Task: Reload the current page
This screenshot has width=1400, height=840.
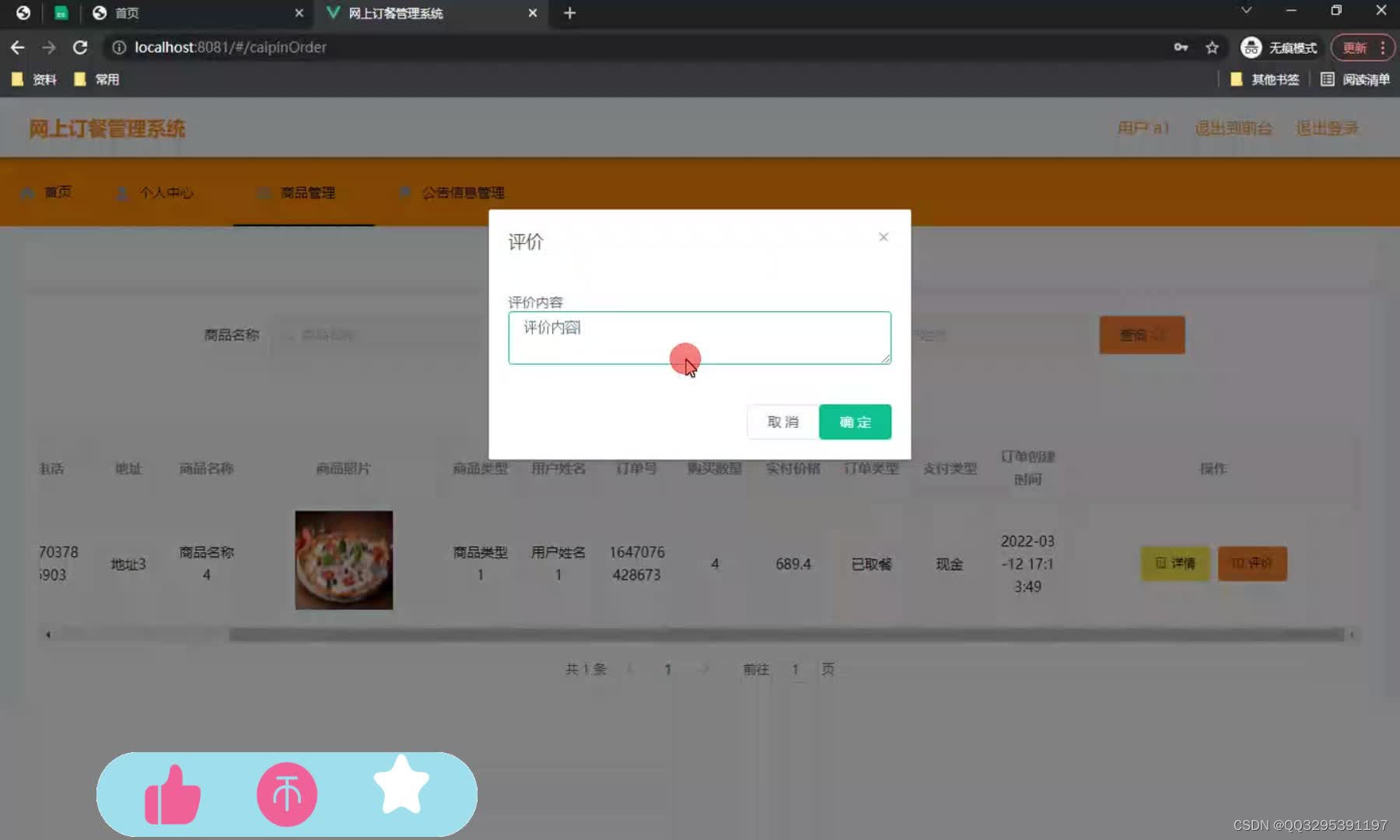Action: tap(80, 47)
